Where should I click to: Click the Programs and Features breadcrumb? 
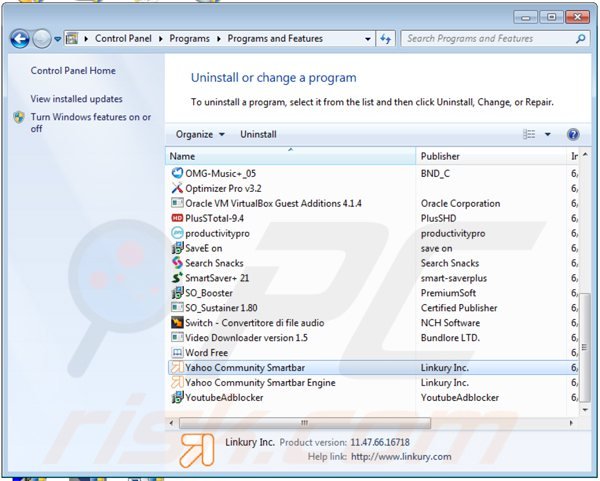click(x=275, y=39)
